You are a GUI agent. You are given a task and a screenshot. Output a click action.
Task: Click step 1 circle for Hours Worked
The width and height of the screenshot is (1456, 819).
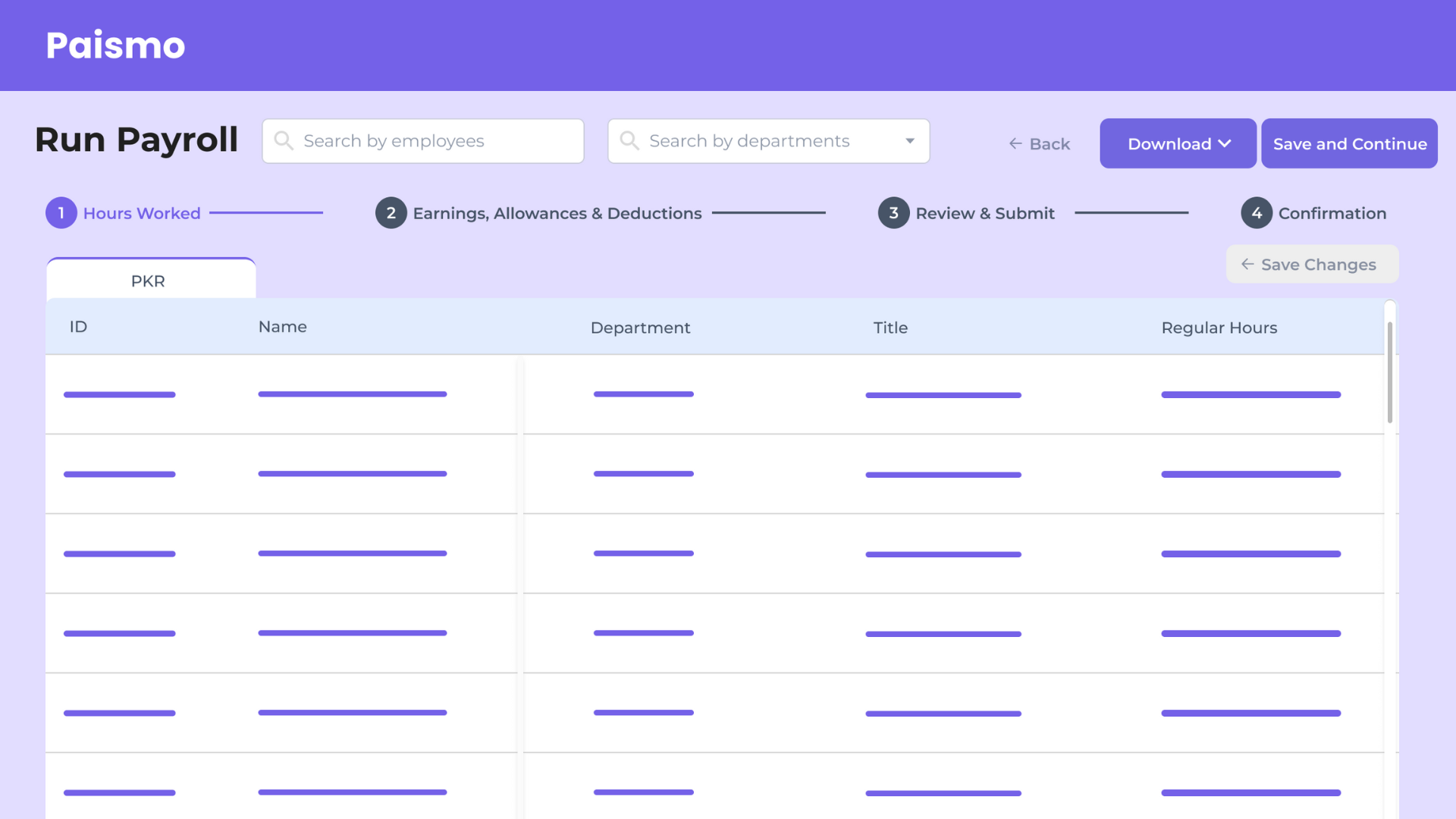pyautogui.click(x=61, y=213)
